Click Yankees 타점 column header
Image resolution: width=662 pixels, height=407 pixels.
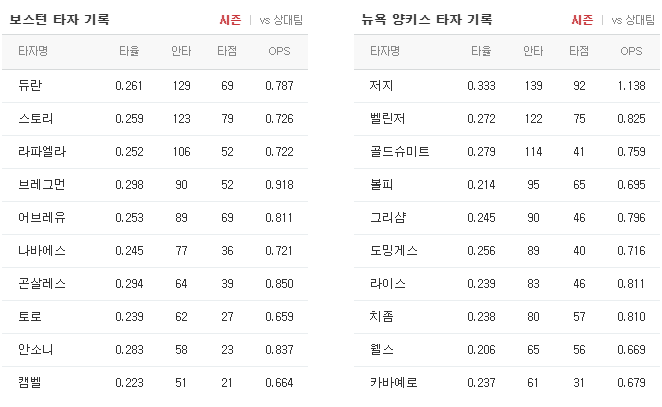(x=579, y=51)
